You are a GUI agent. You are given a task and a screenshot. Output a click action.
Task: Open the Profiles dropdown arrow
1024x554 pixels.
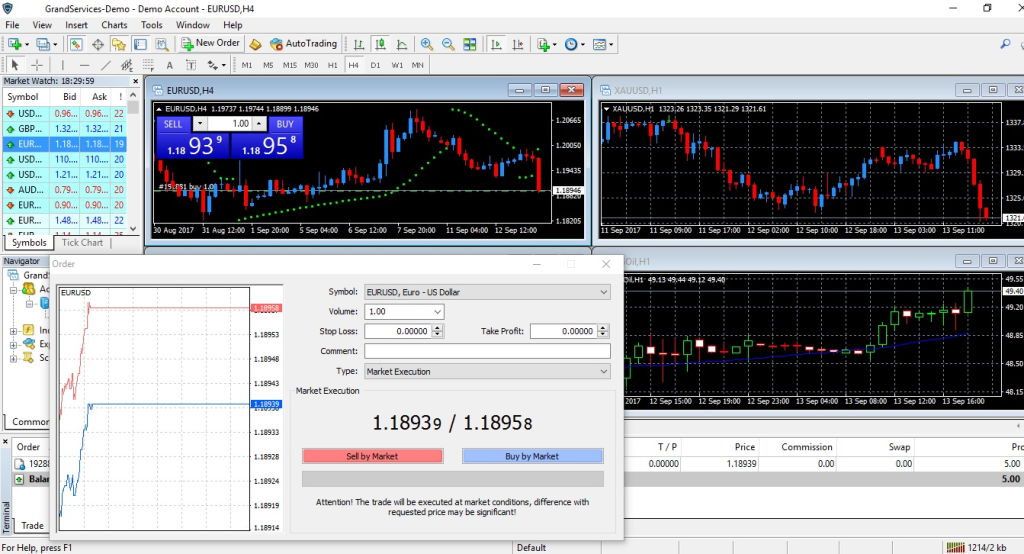pyautogui.click(x=55, y=44)
